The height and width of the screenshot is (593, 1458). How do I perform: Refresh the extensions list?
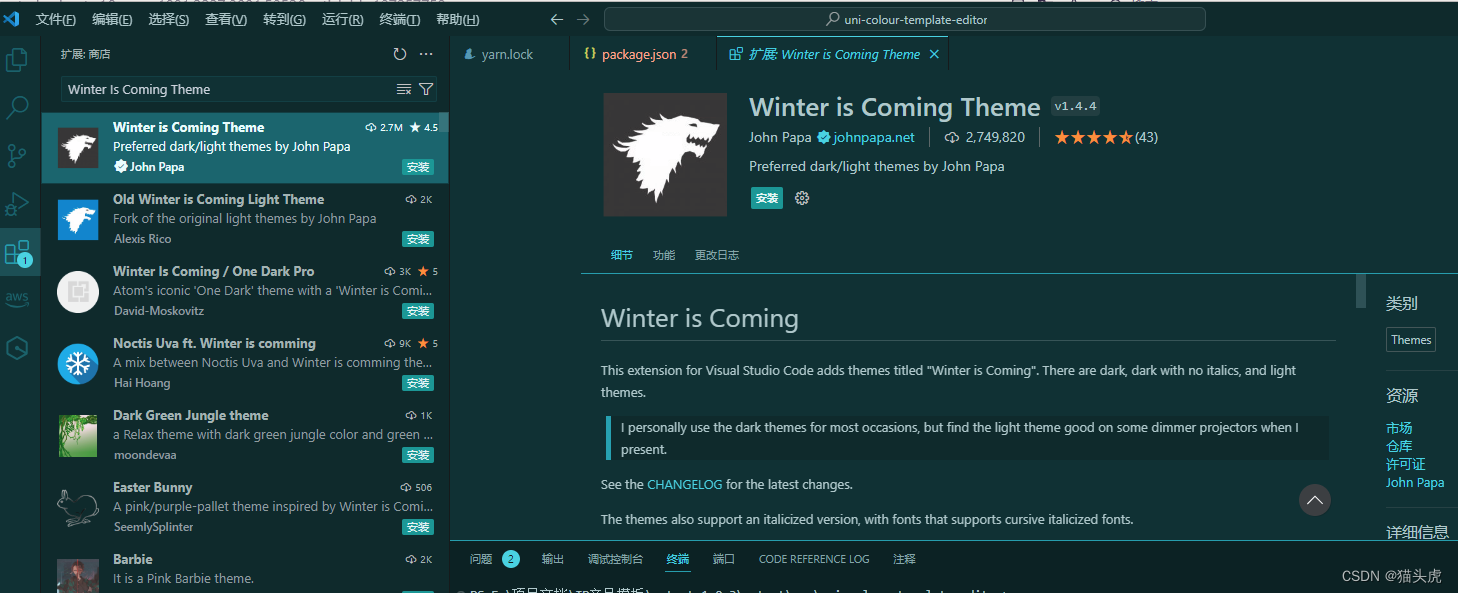(400, 54)
